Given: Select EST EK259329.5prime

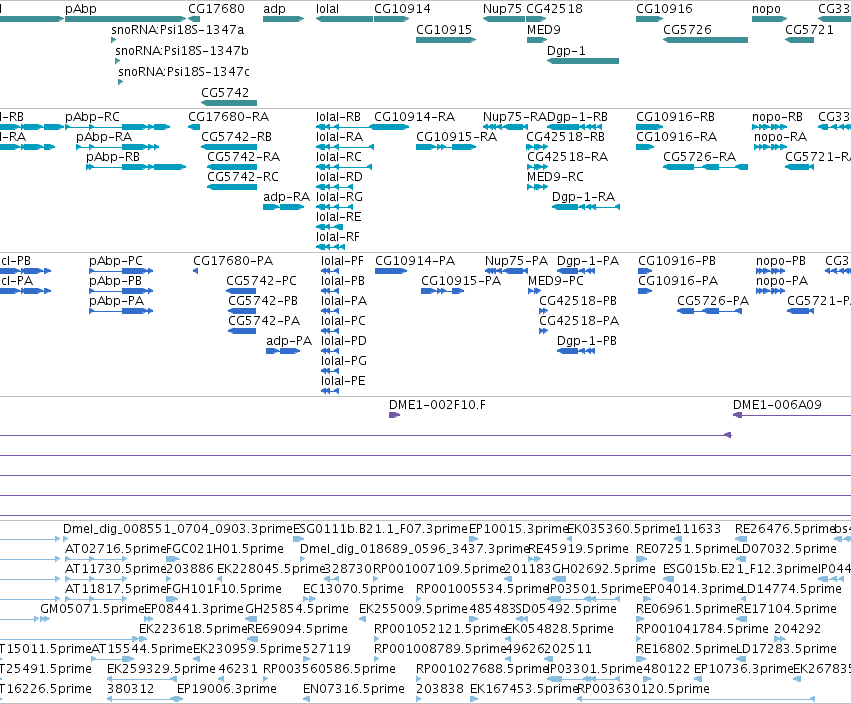Looking at the screenshot, I should [x=161, y=669].
